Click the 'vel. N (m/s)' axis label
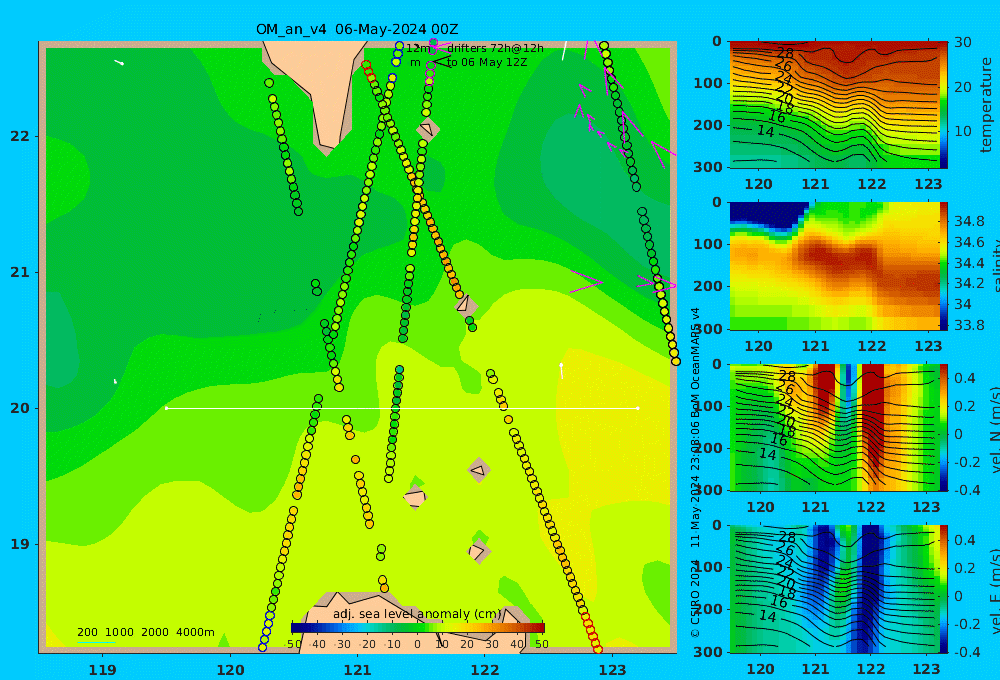 (994, 429)
